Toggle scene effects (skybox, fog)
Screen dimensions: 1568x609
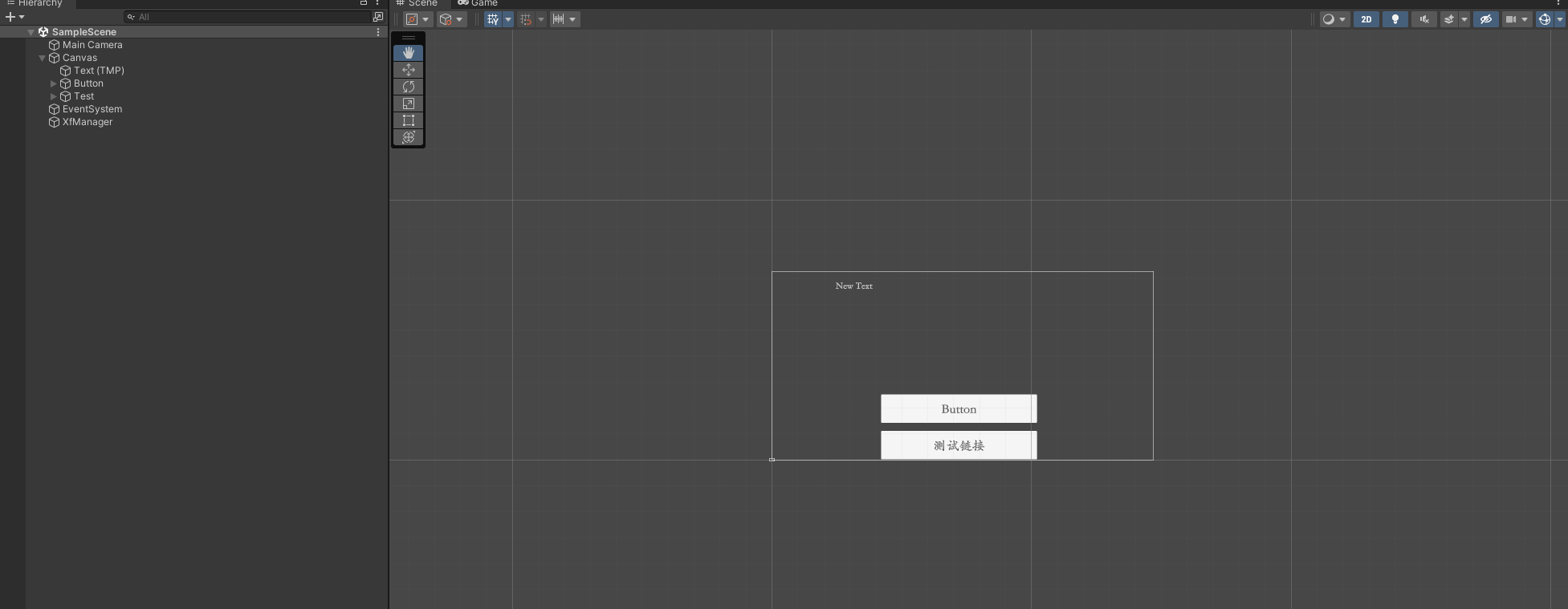coord(1449,19)
